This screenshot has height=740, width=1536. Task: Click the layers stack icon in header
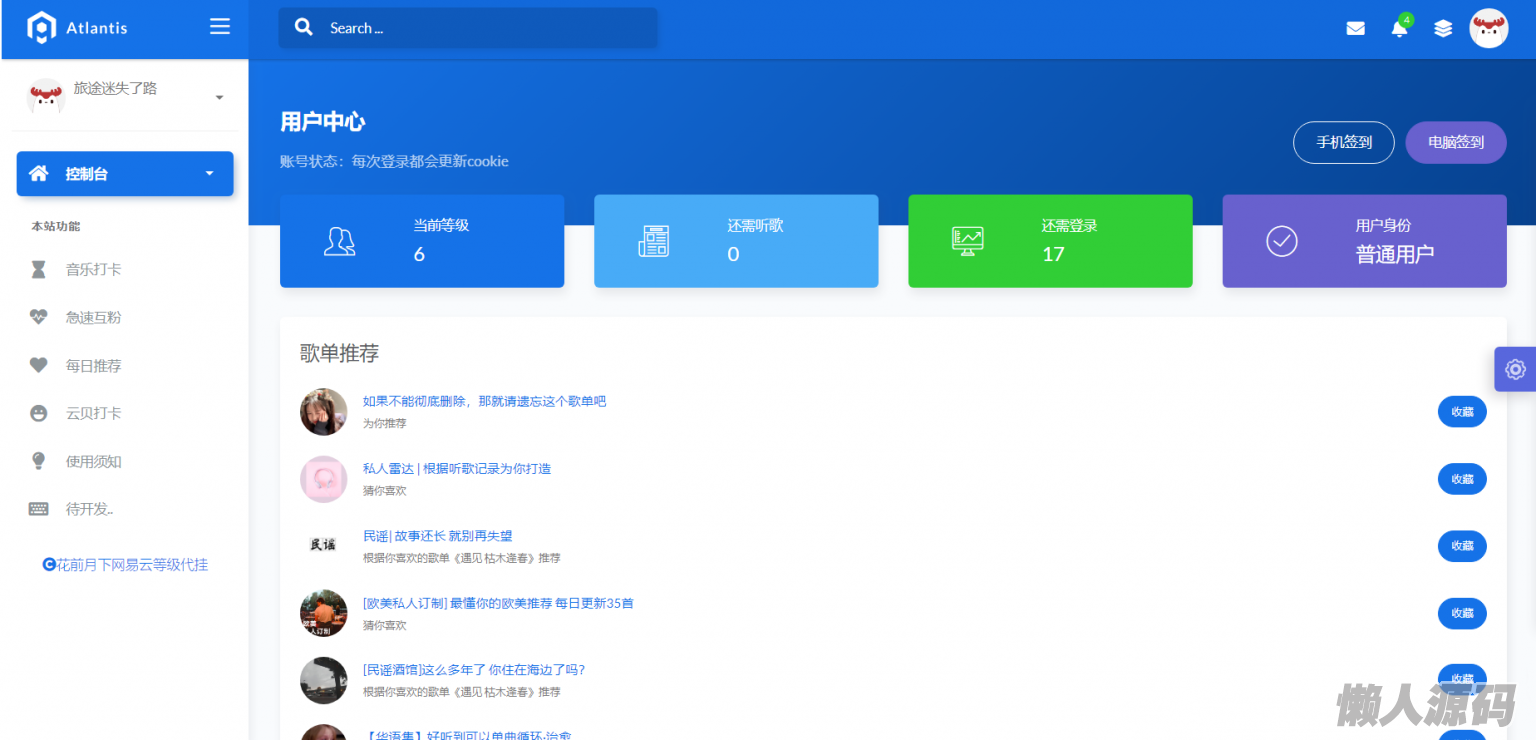pyautogui.click(x=1443, y=29)
